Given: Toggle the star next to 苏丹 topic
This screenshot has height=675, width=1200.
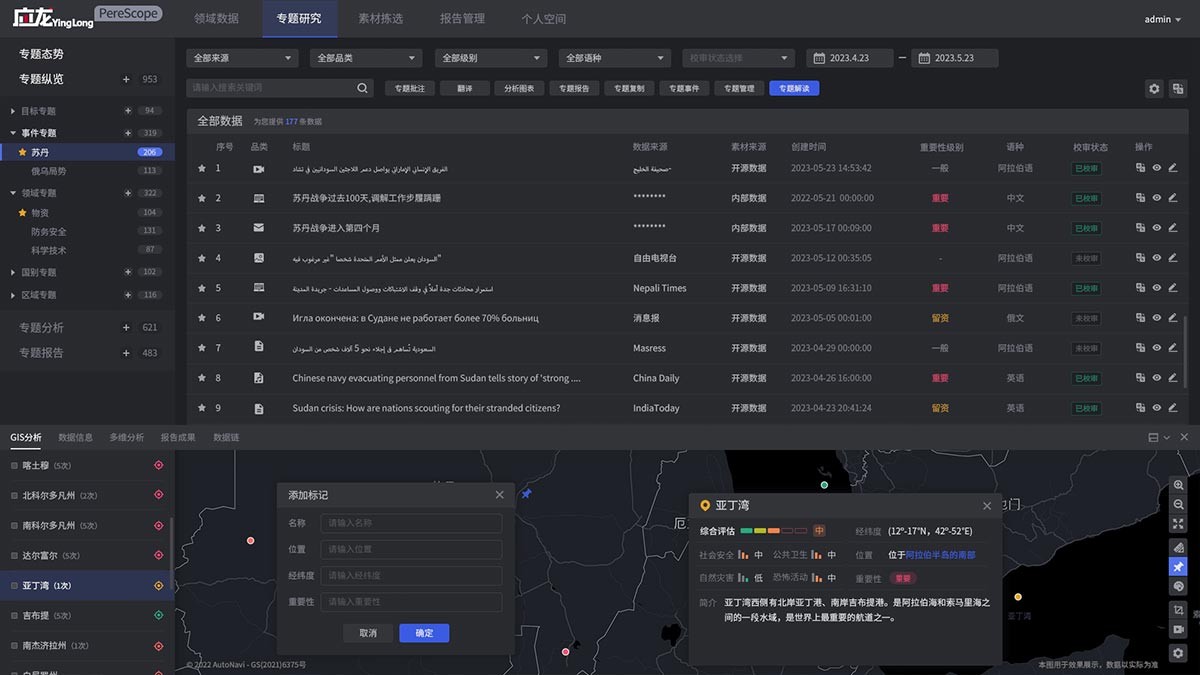Looking at the screenshot, I should click(23, 153).
